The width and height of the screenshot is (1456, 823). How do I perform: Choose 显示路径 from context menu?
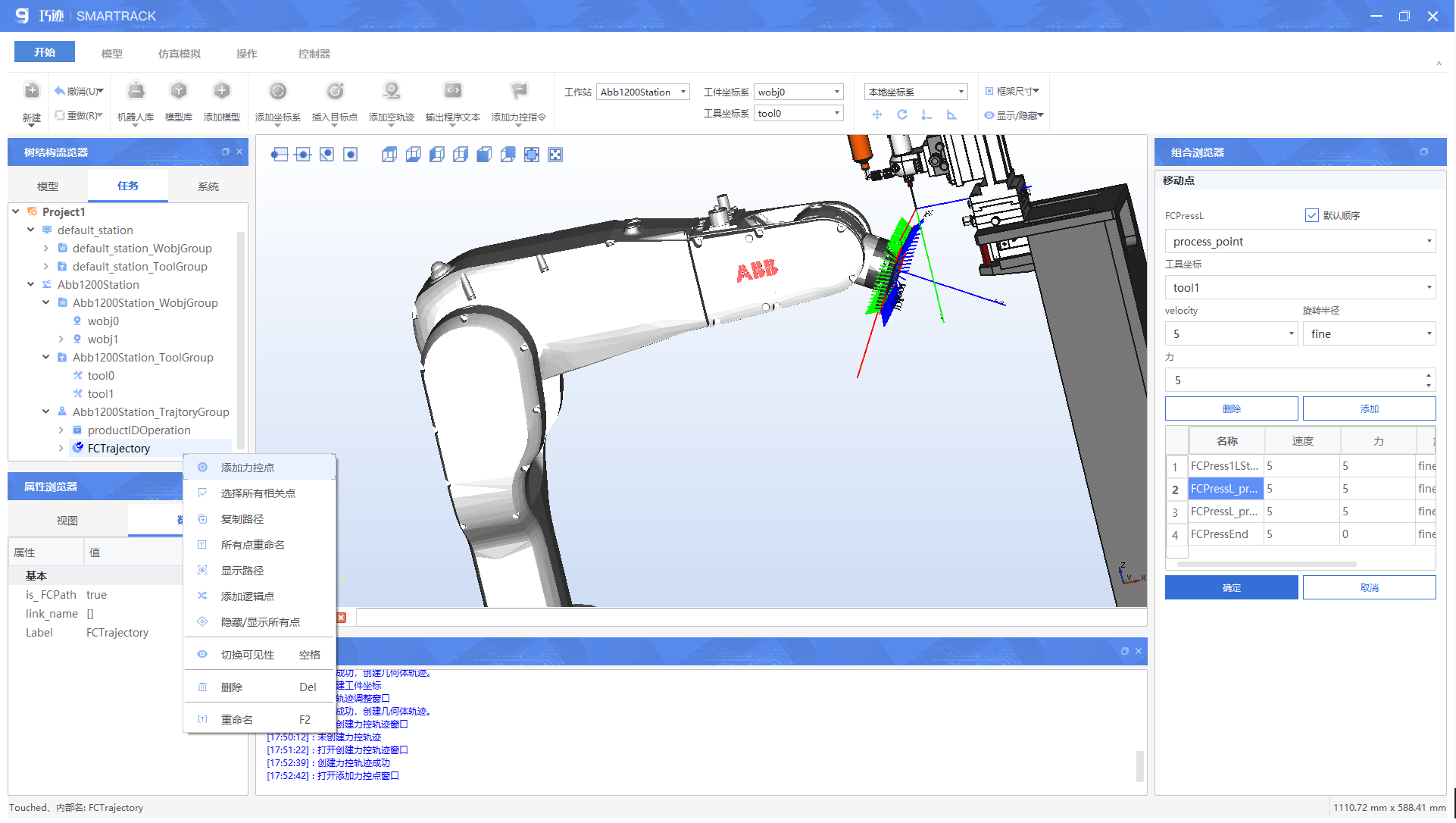point(259,571)
